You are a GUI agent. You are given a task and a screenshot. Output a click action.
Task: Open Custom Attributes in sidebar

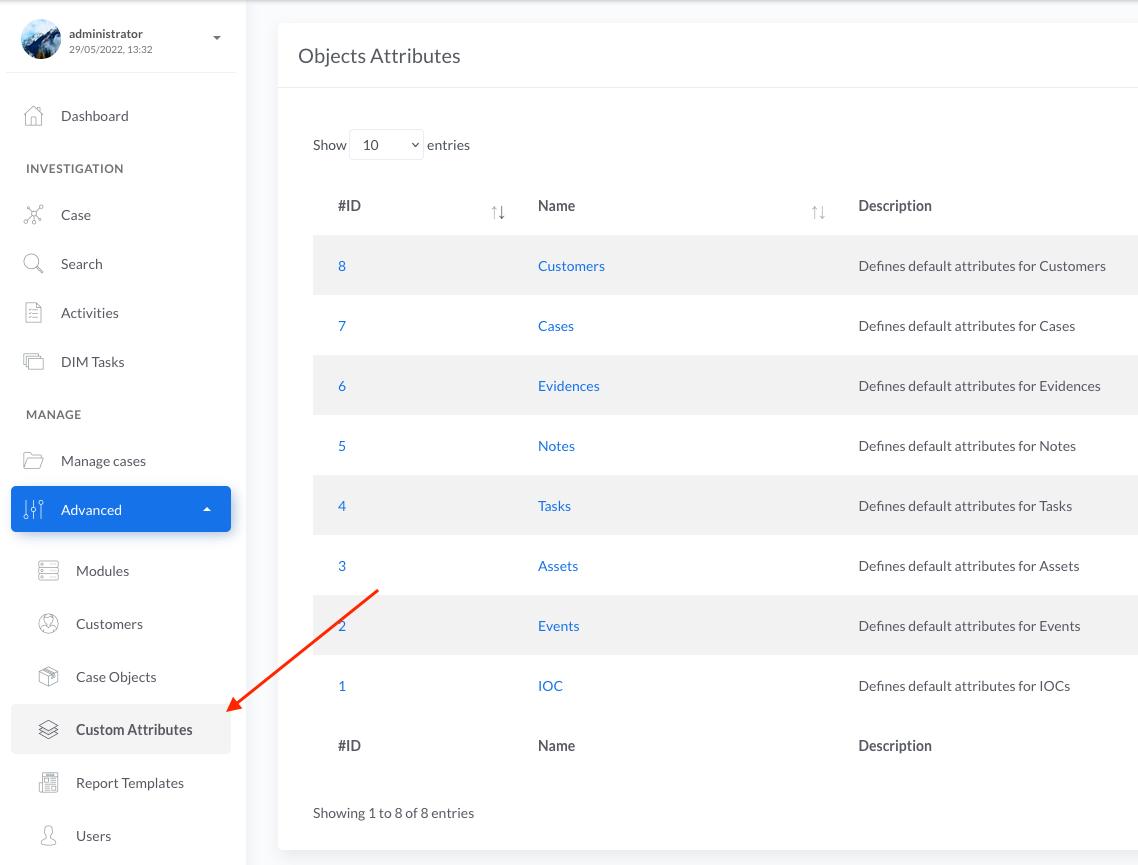click(134, 730)
